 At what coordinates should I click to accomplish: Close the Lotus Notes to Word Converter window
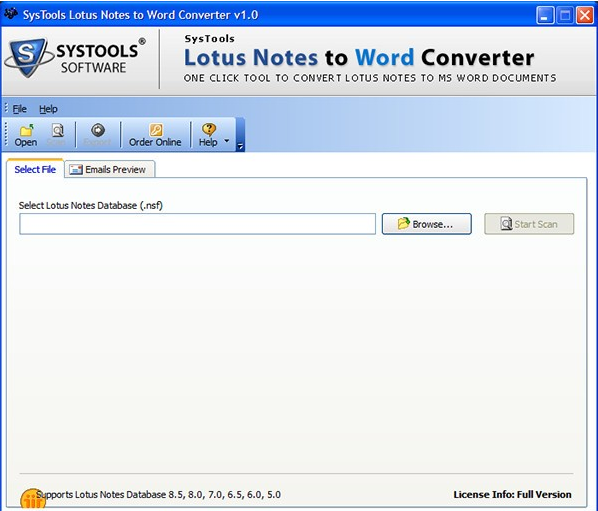click(585, 16)
